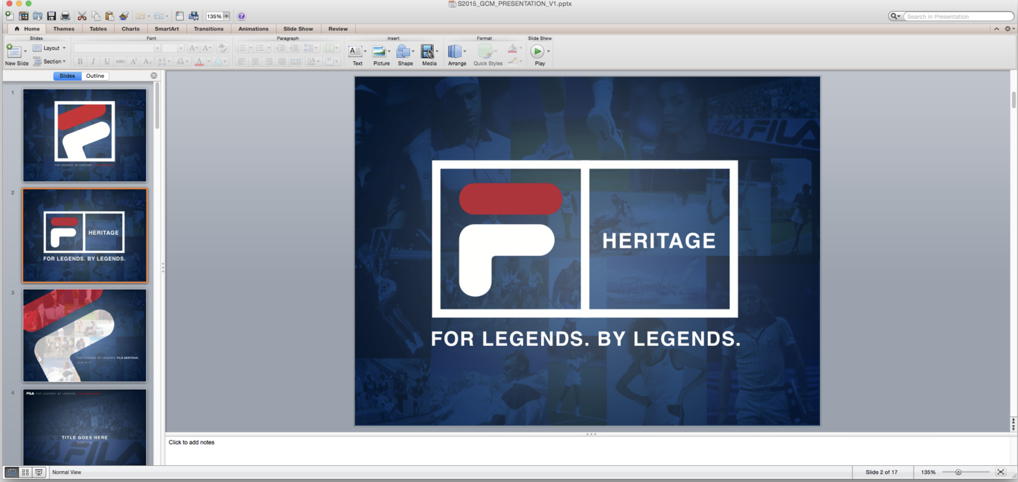This screenshot has width=1018, height=482.
Task: Click the fit slide to window icon
Action: (1000, 472)
